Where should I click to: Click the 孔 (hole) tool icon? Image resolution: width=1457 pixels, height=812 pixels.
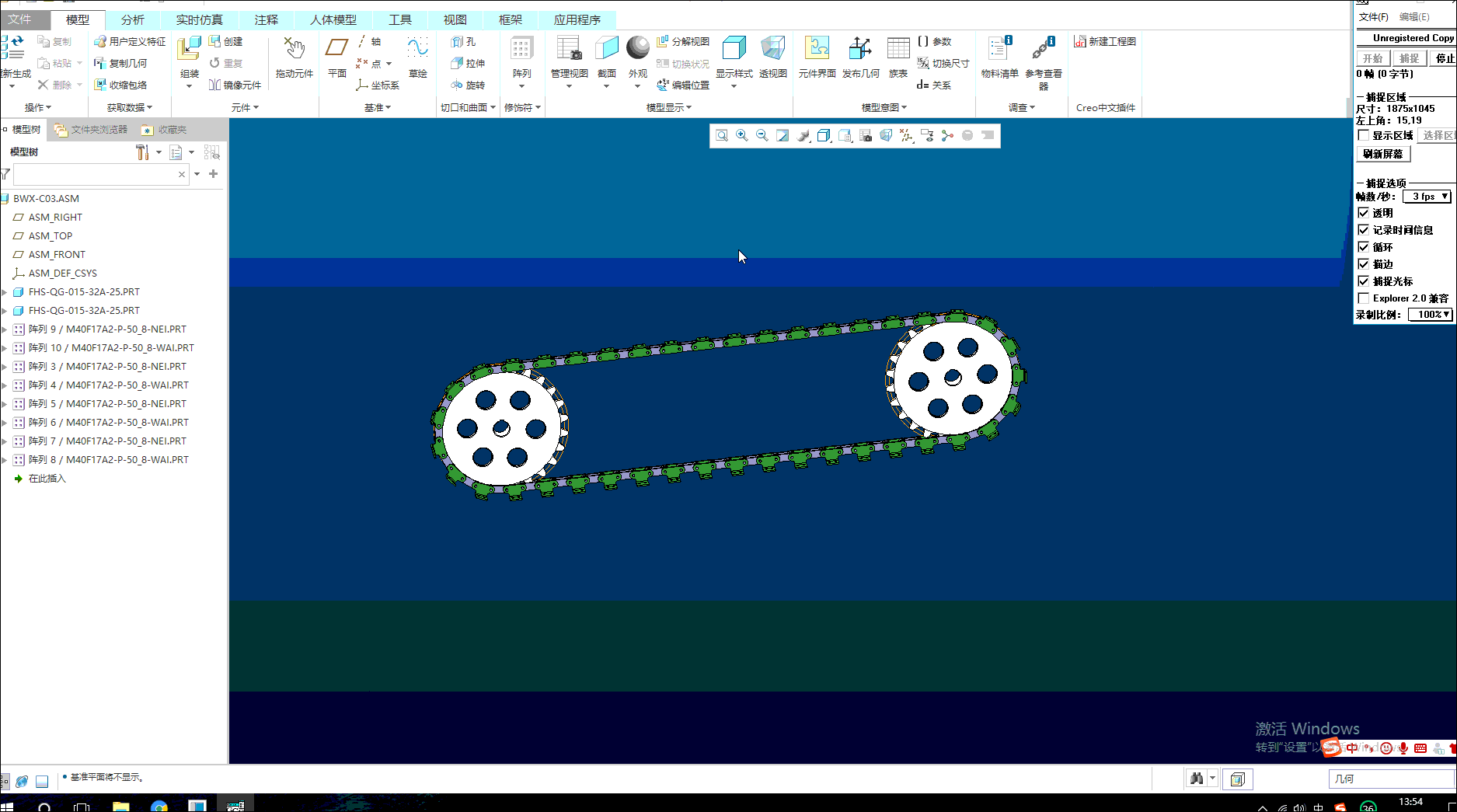click(x=463, y=41)
